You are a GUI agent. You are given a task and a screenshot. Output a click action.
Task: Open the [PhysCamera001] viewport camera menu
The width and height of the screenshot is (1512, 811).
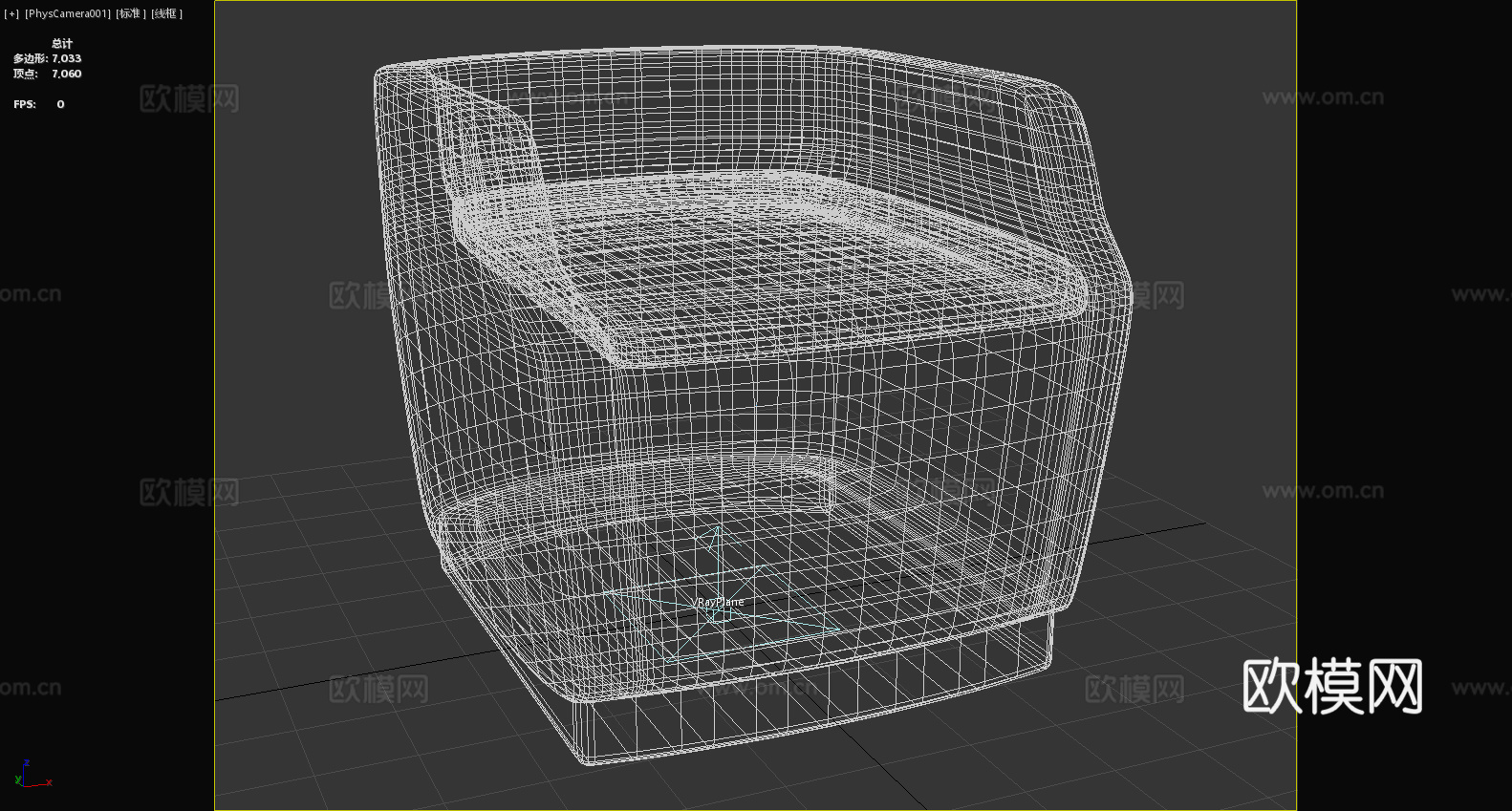point(68,13)
